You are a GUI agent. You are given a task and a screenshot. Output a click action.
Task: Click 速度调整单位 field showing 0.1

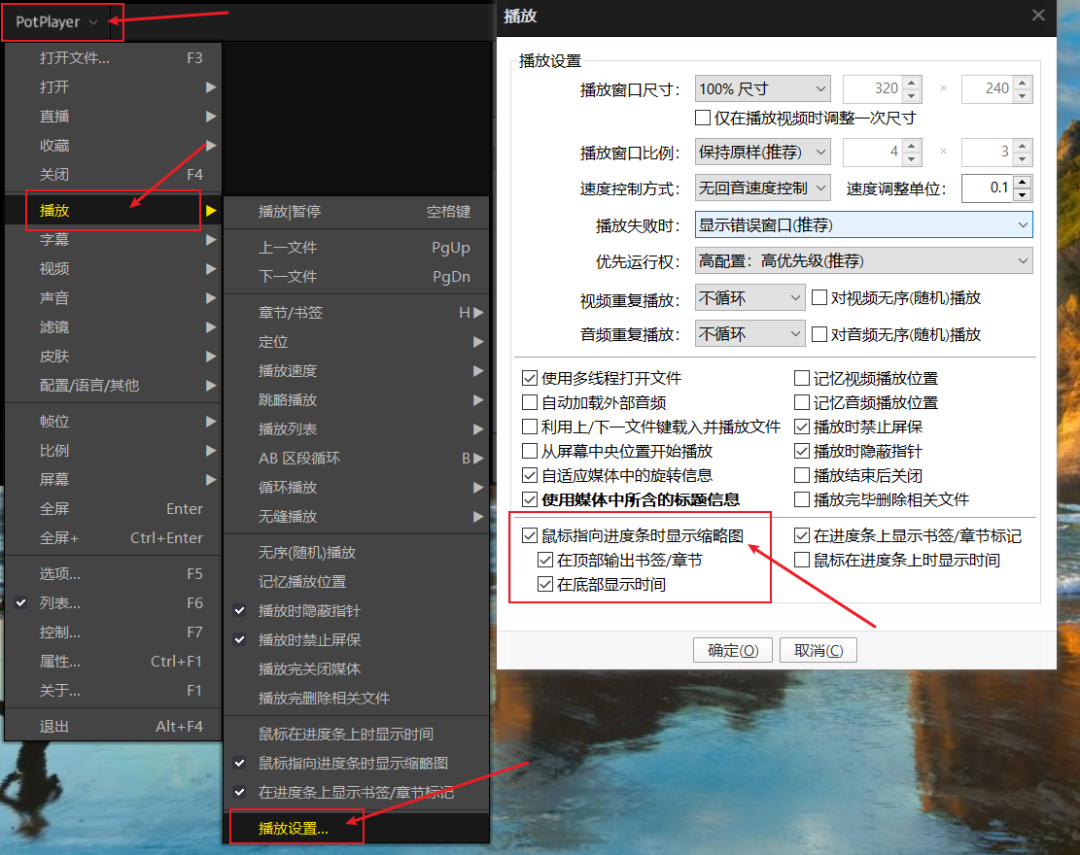(987, 188)
